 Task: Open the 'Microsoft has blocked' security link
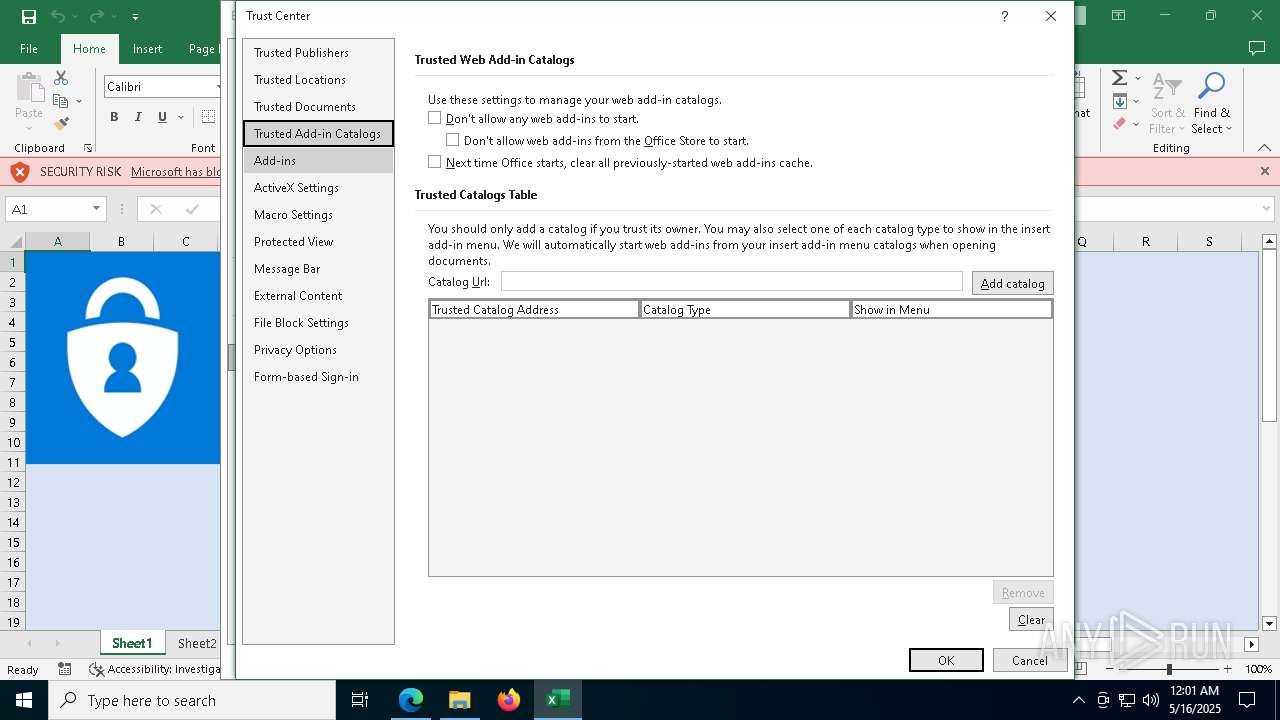pos(175,172)
